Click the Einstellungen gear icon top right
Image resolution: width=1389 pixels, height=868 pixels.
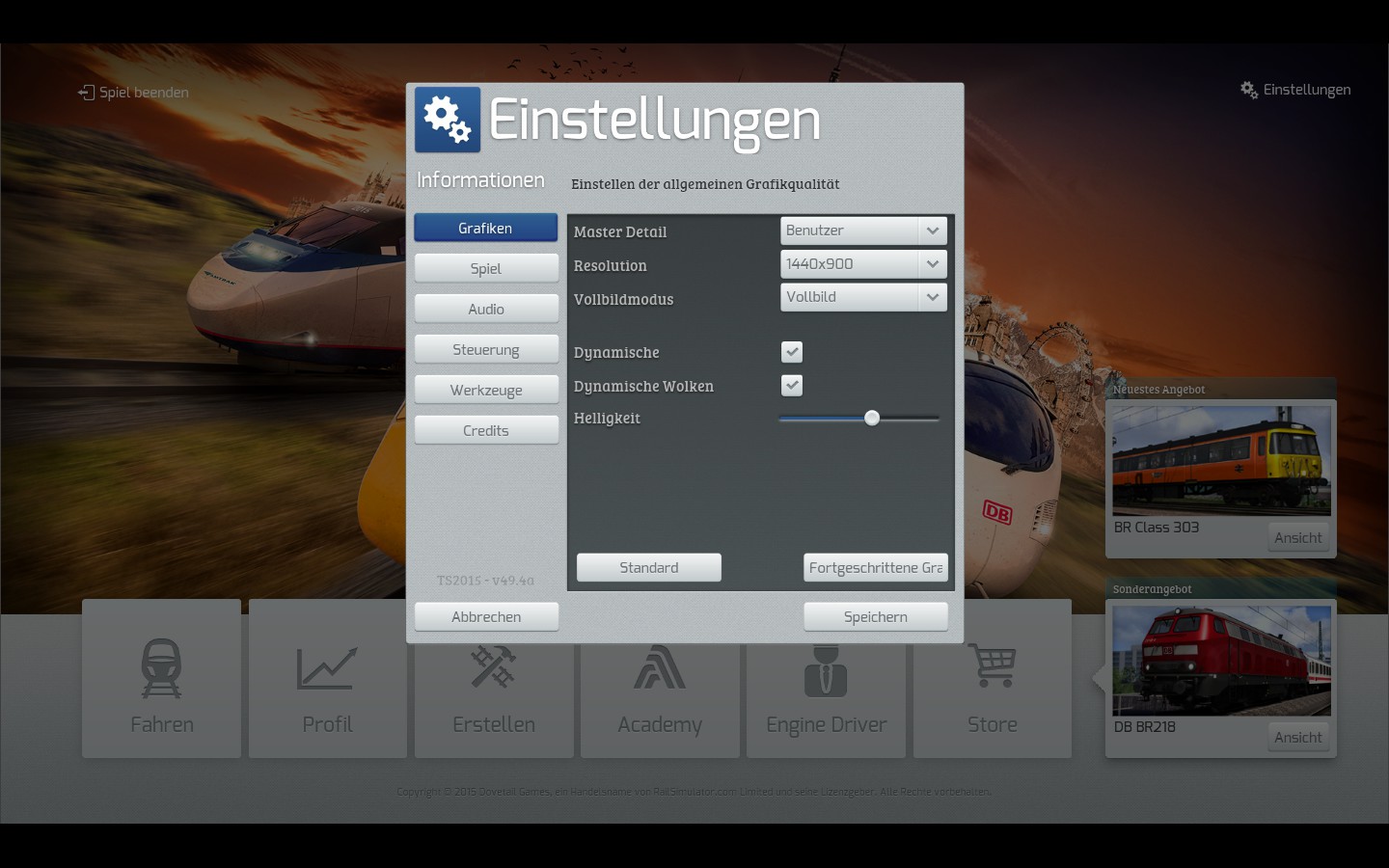point(1249,90)
